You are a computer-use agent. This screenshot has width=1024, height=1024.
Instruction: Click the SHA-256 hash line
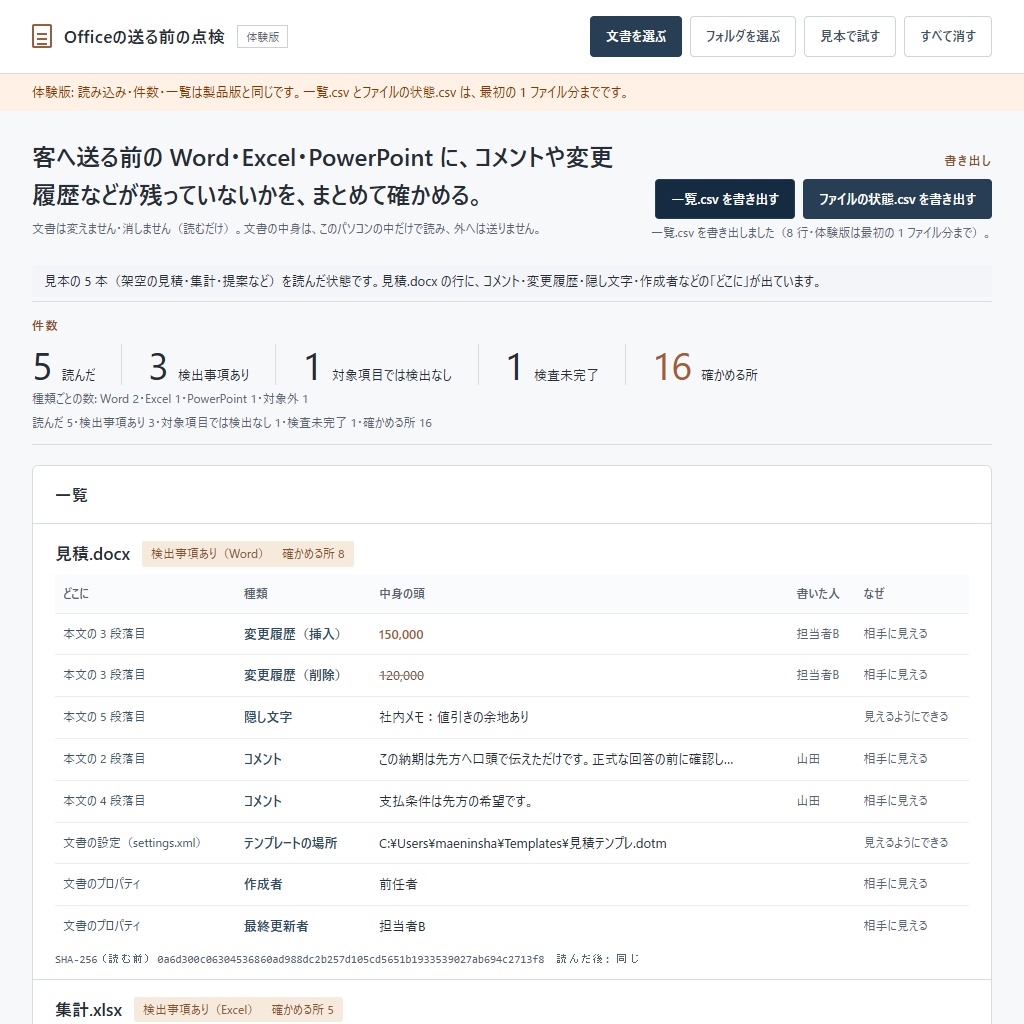(x=347, y=959)
